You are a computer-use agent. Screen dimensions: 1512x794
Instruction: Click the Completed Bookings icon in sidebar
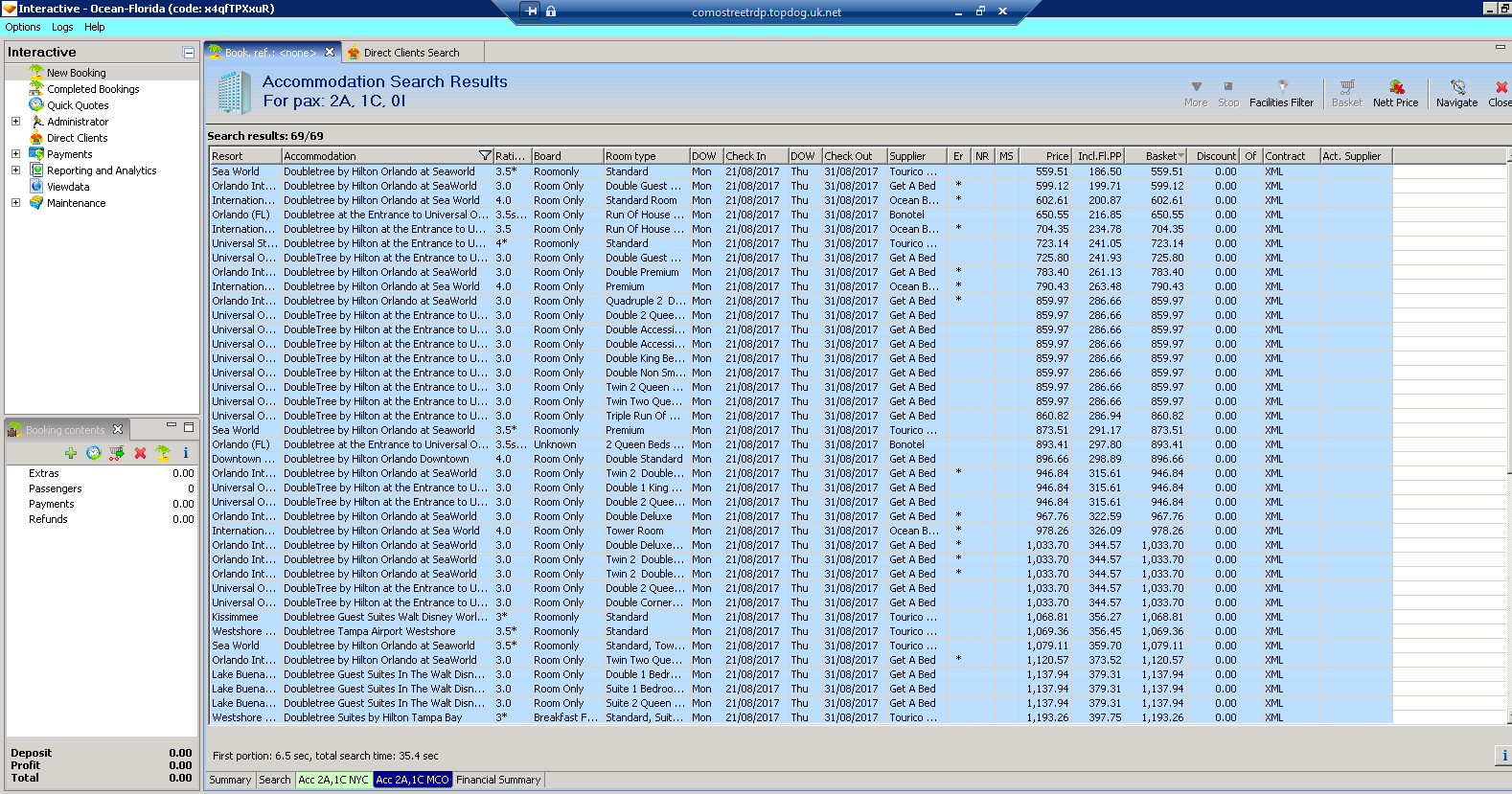click(x=36, y=88)
